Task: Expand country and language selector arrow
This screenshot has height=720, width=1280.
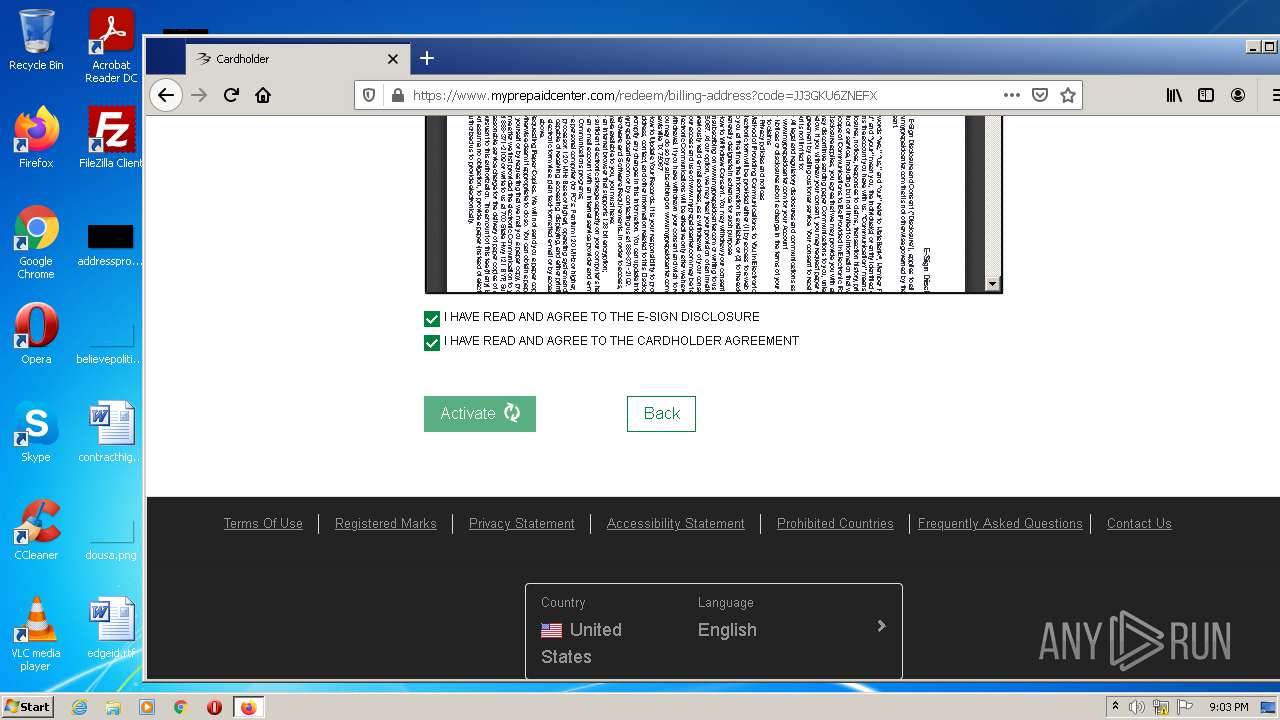Action: [881, 626]
